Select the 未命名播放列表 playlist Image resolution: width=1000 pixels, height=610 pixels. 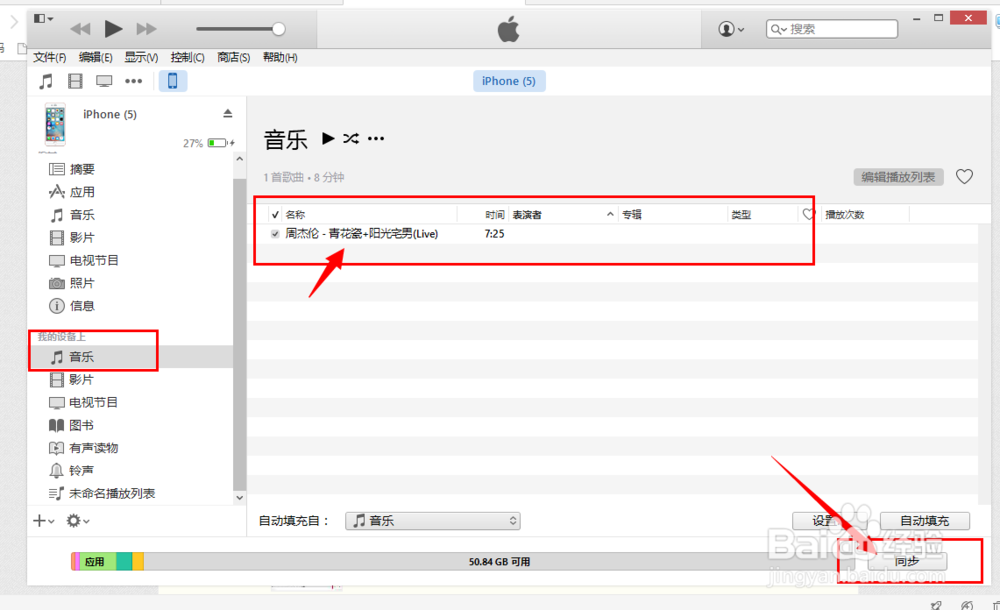[x=102, y=493]
